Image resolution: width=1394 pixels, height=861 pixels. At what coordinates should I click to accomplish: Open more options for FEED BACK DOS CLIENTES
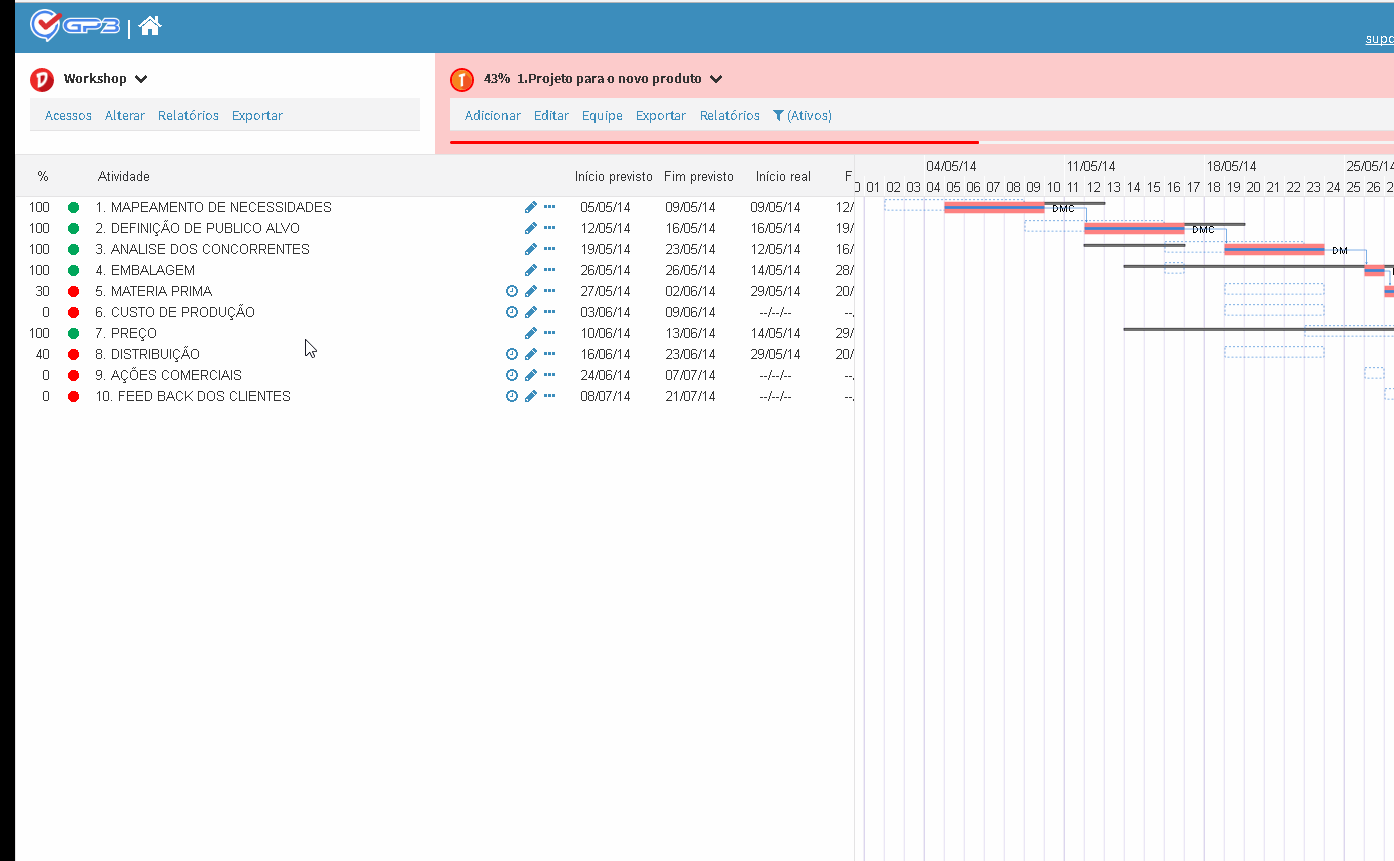point(549,396)
